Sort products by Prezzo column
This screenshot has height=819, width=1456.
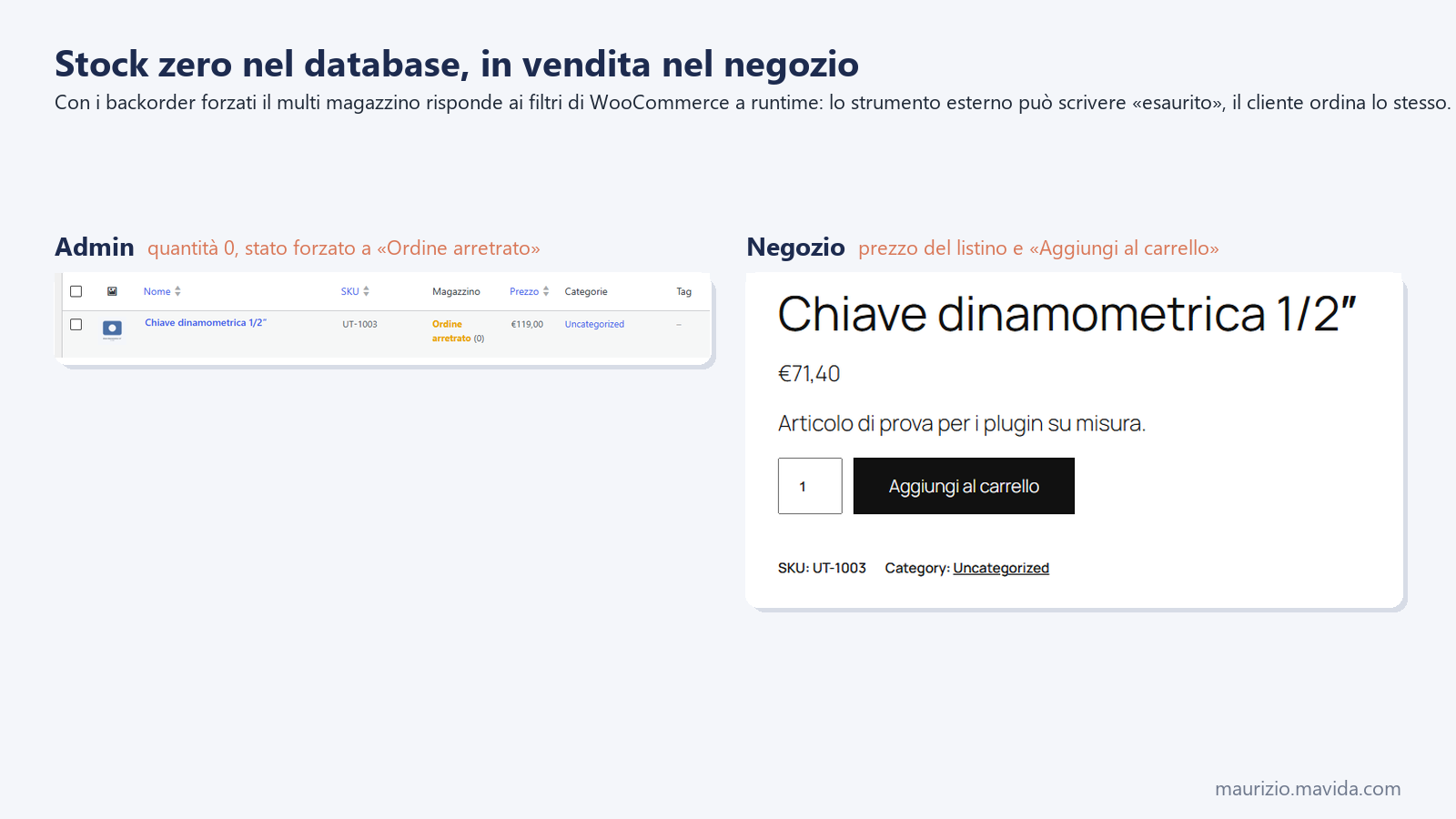524,291
